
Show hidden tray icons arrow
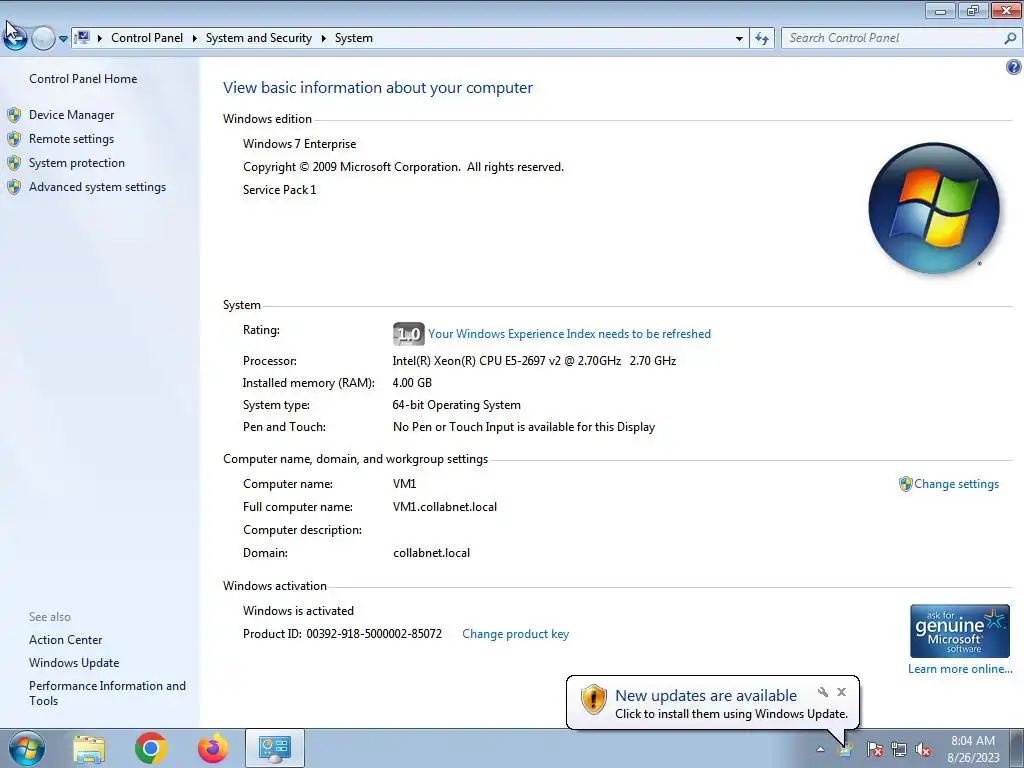click(x=820, y=750)
